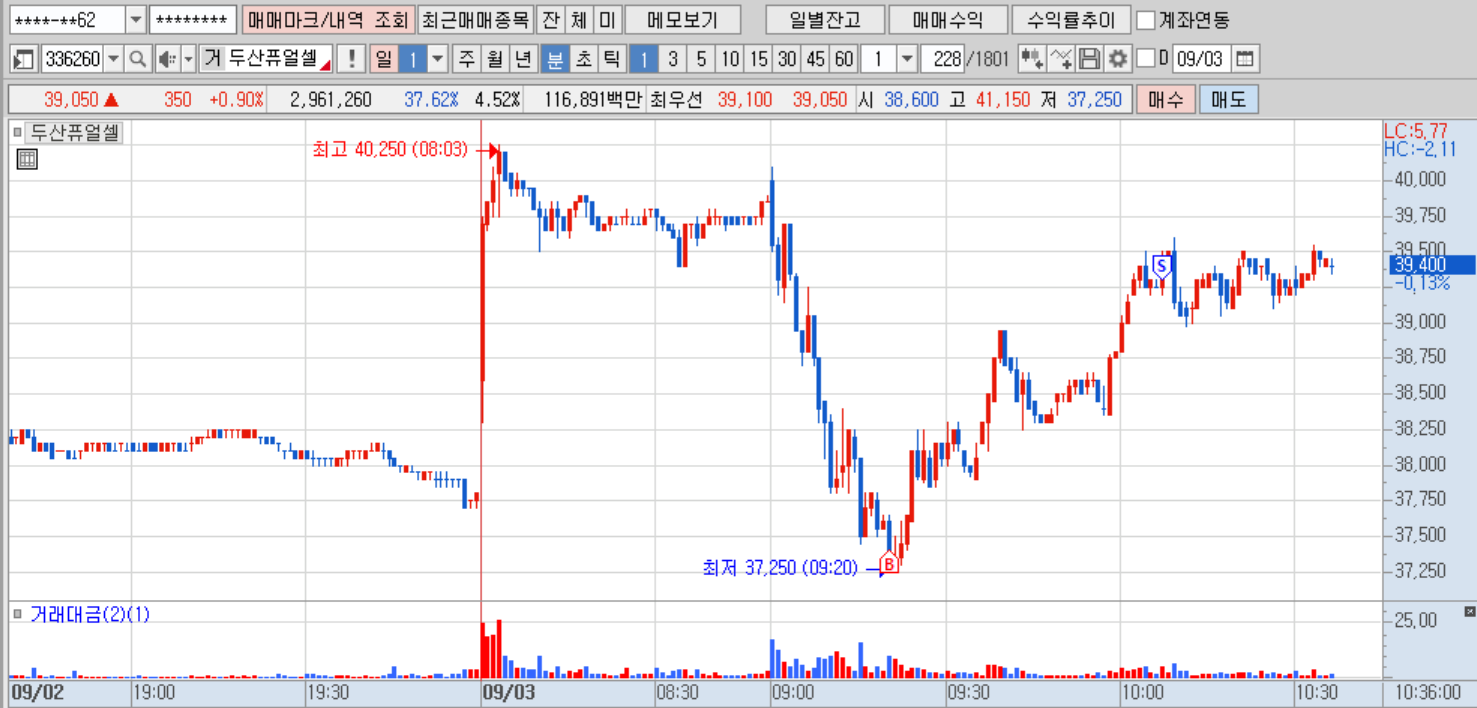Click the blue 매도 sell button
The height and width of the screenshot is (708, 1477).
point(1228,100)
